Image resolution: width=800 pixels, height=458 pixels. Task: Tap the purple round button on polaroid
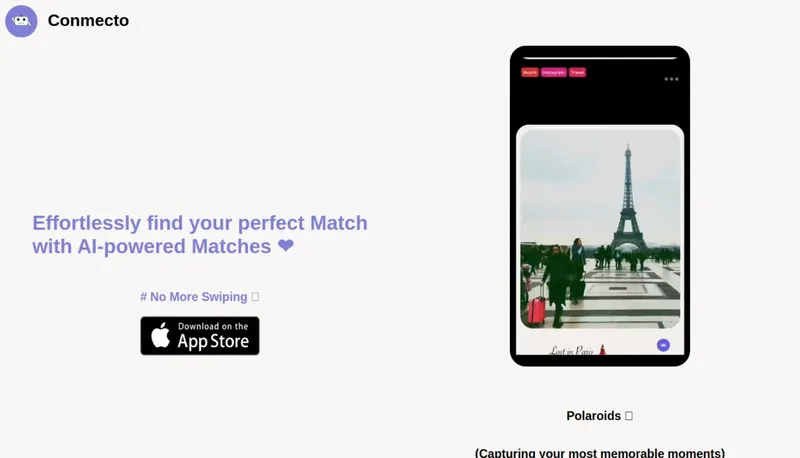coord(663,345)
